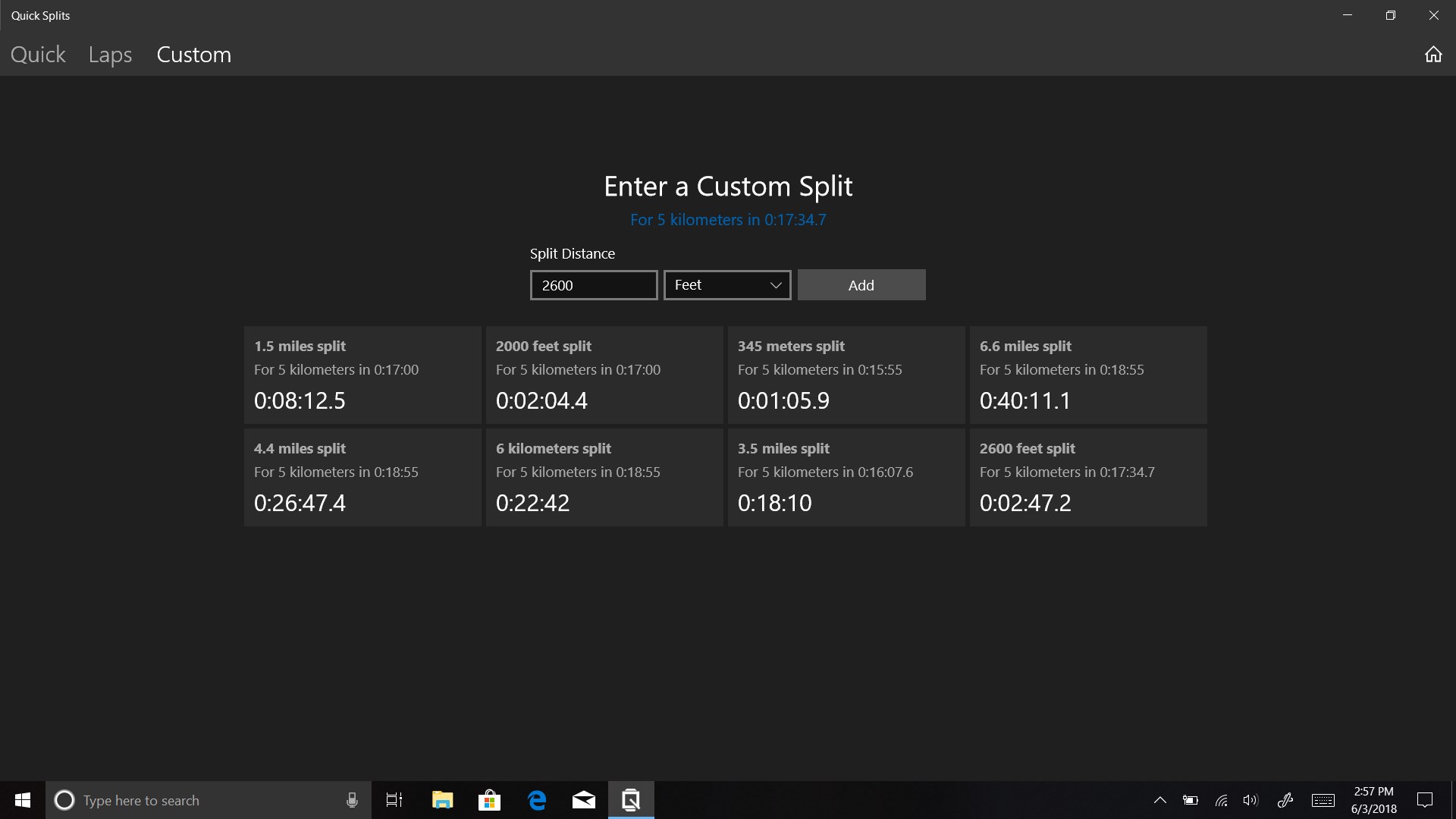
Task: Go to Home using the house icon
Action: [1432, 55]
